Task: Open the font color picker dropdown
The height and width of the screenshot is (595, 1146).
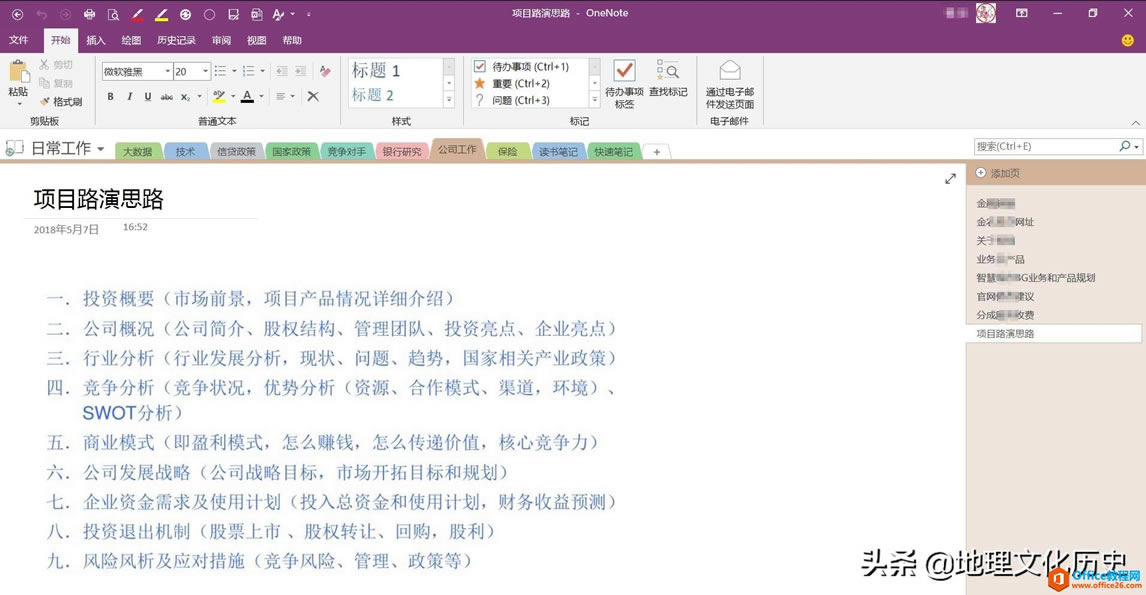Action: 261,95
